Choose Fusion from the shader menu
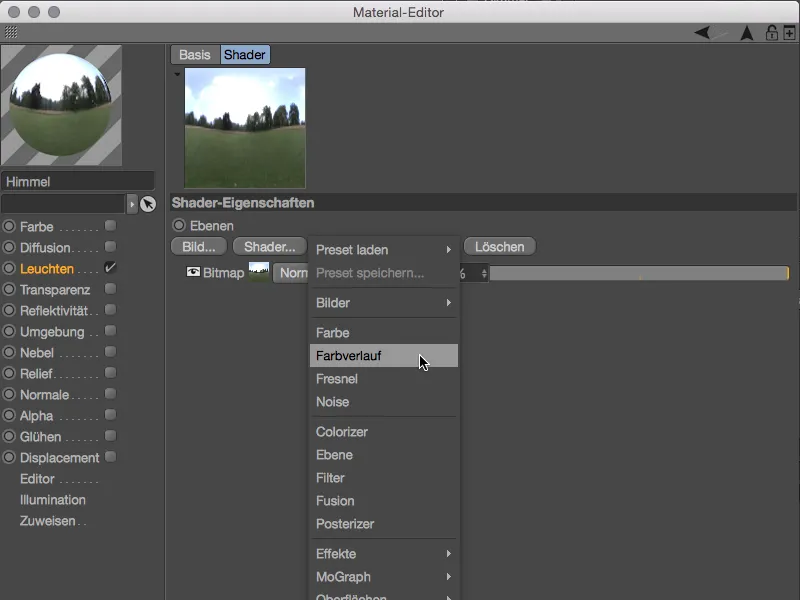800x600 pixels. pos(384,501)
